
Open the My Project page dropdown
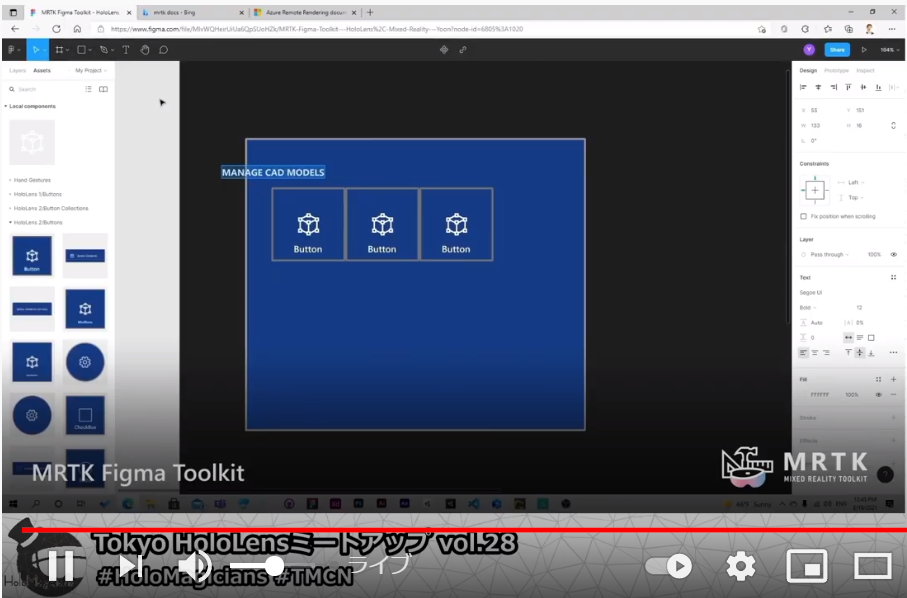pyautogui.click(x=91, y=71)
